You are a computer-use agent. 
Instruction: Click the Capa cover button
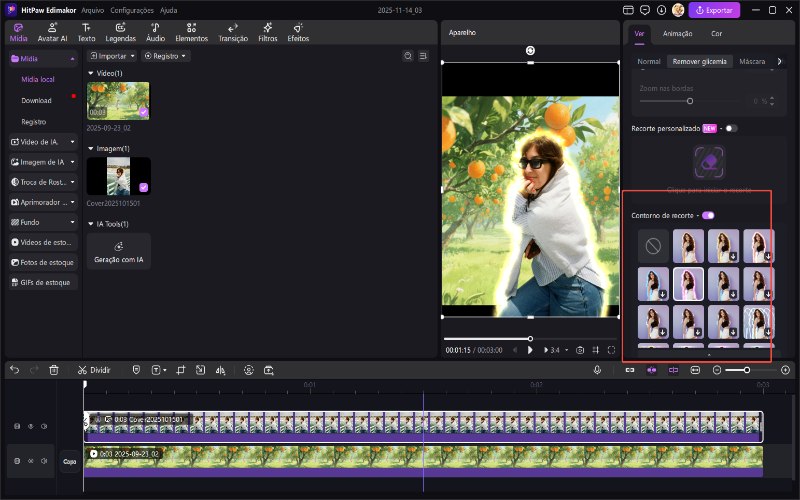[x=69, y=461]
